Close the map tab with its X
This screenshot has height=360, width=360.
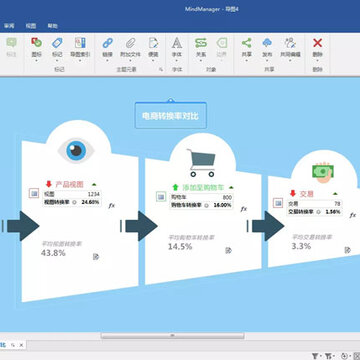tap(21, 345)
